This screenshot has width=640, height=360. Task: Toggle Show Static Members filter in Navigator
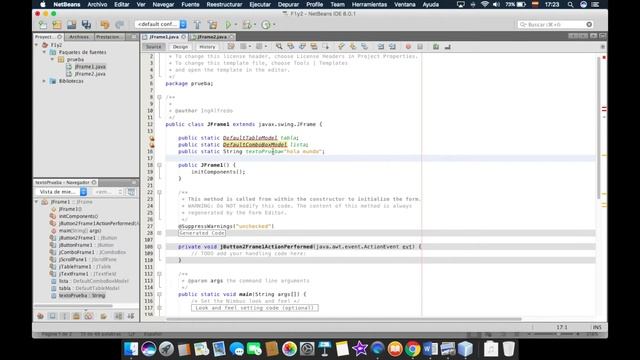click(64, 316)
